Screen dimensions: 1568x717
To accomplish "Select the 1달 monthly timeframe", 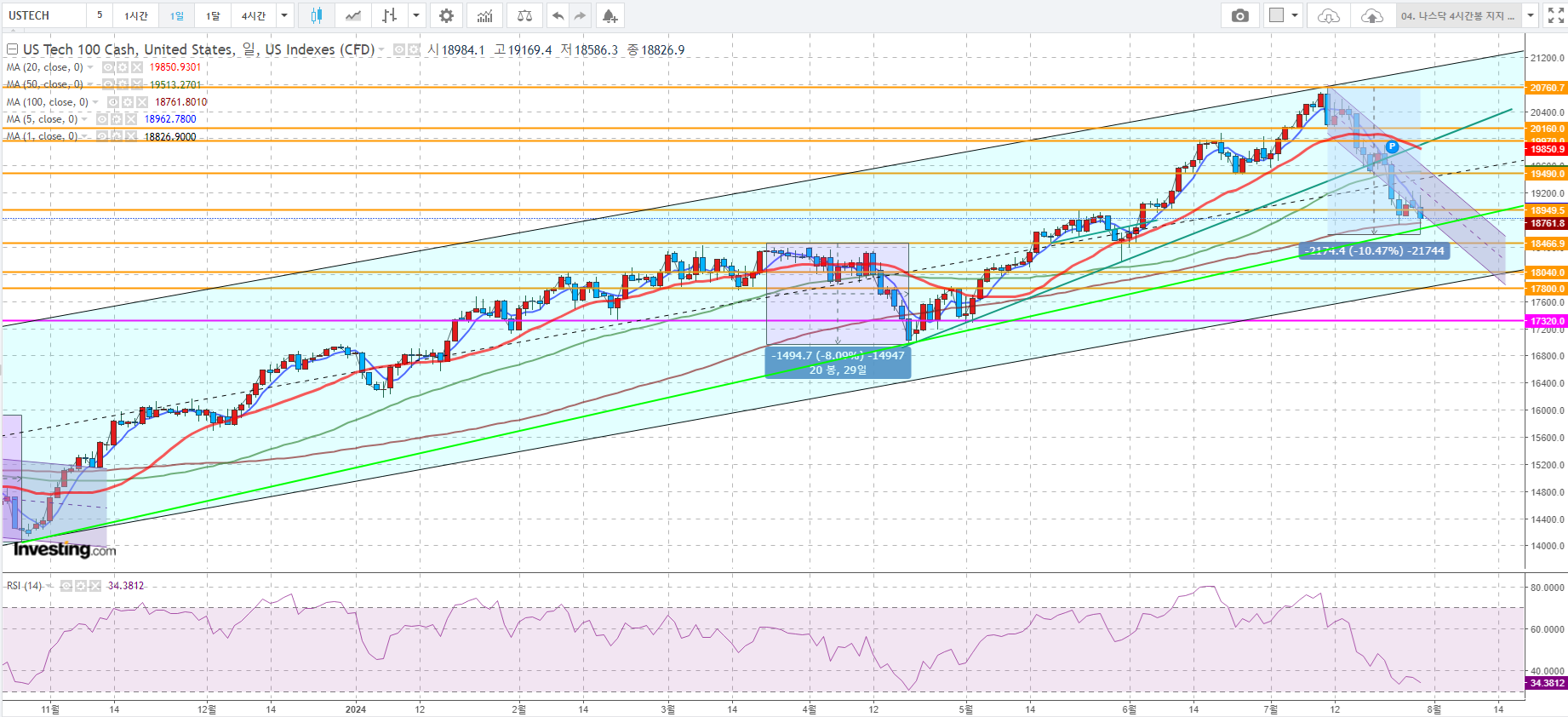I will point(213,15).
